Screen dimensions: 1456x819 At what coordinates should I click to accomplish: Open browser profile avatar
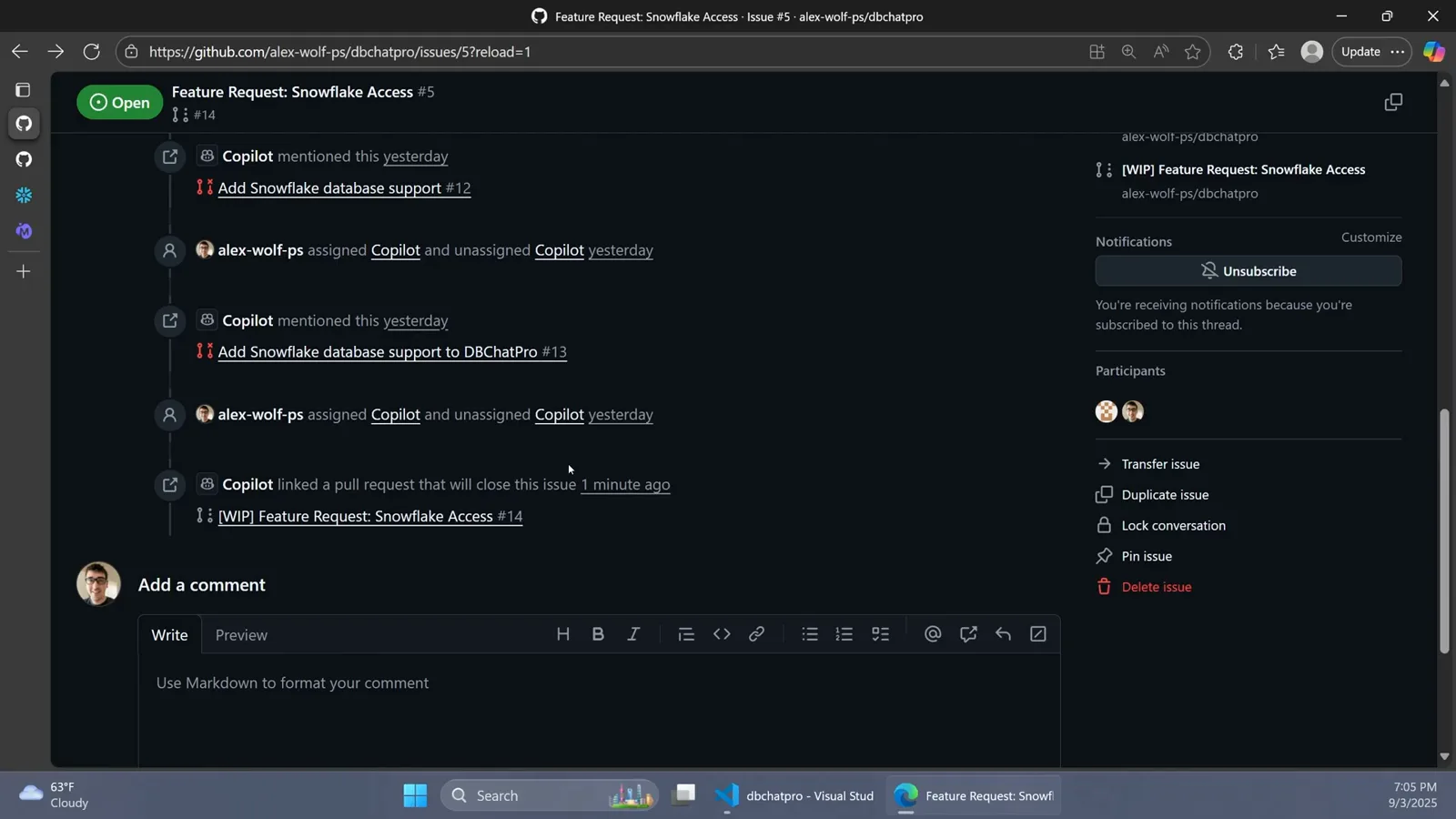(x=1311, y=52)
